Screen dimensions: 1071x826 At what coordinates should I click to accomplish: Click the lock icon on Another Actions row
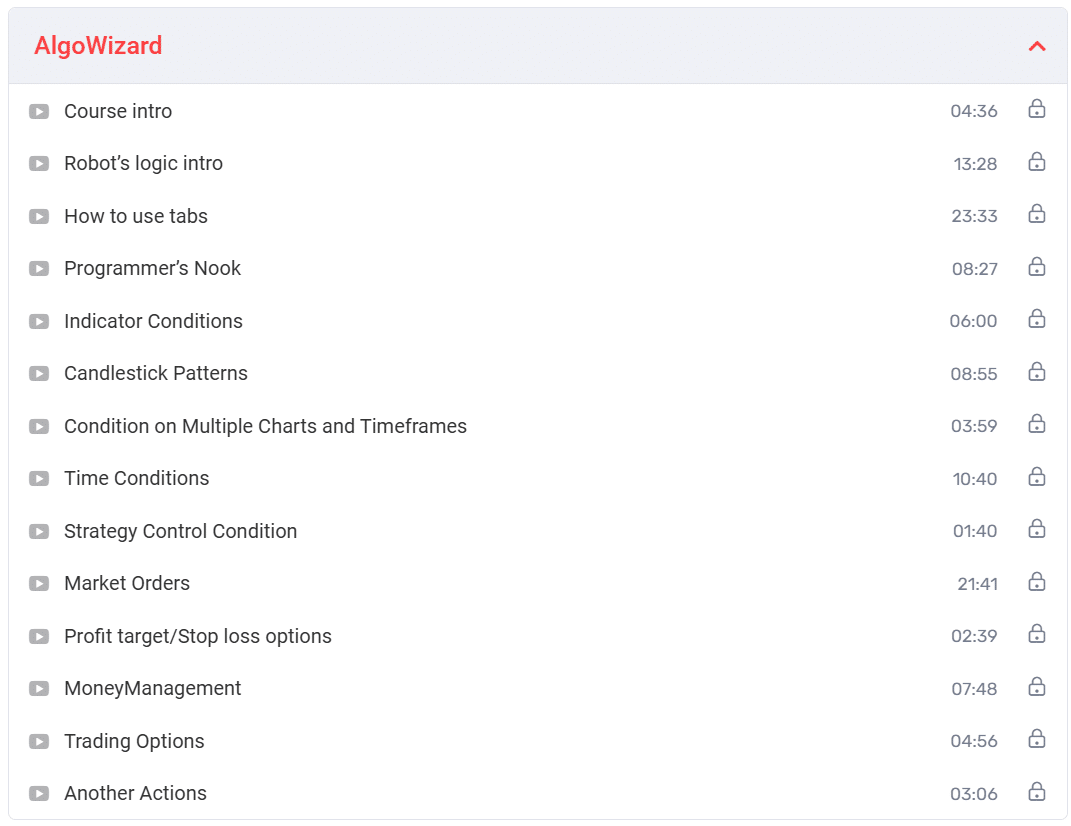pos(1037,792)
